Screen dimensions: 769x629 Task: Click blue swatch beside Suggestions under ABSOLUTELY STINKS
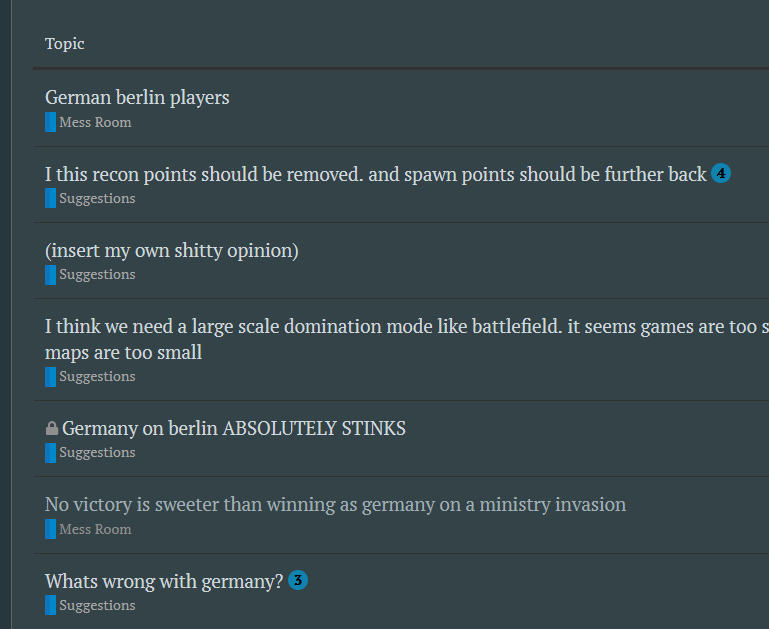click(51, 453)
